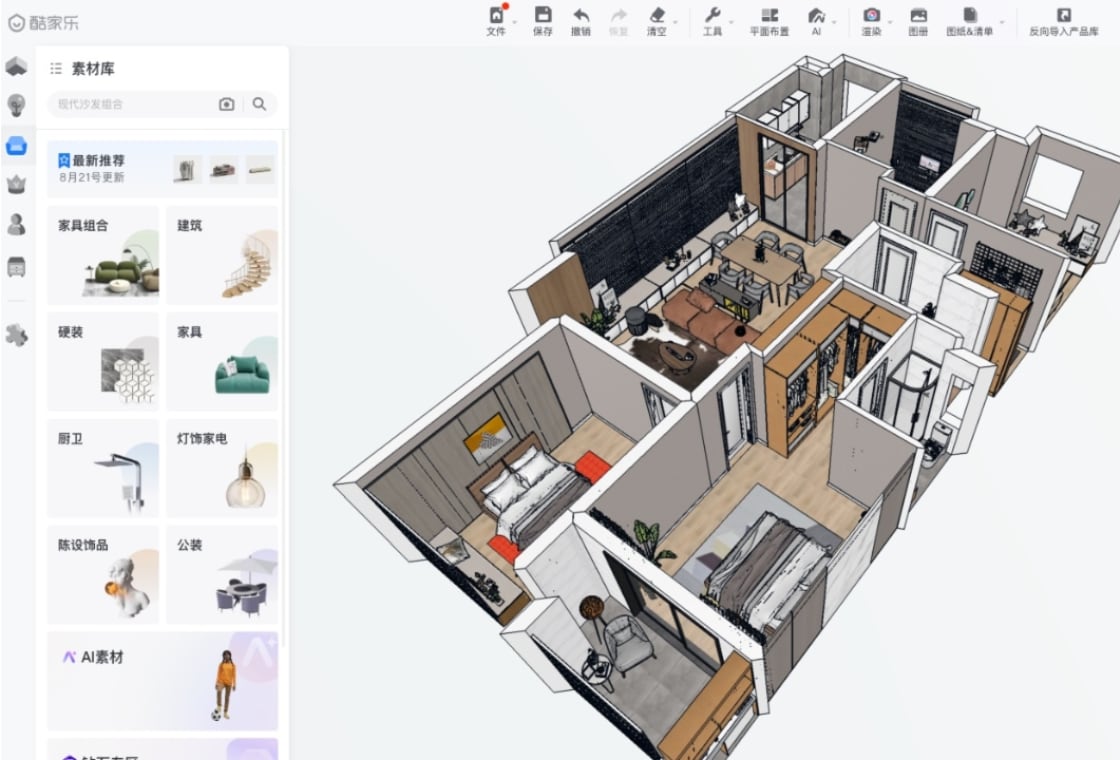Screen dimensions: 1120x760
Task: Expand the dropdown arrow next to 文件
Action: click(514, 22)
